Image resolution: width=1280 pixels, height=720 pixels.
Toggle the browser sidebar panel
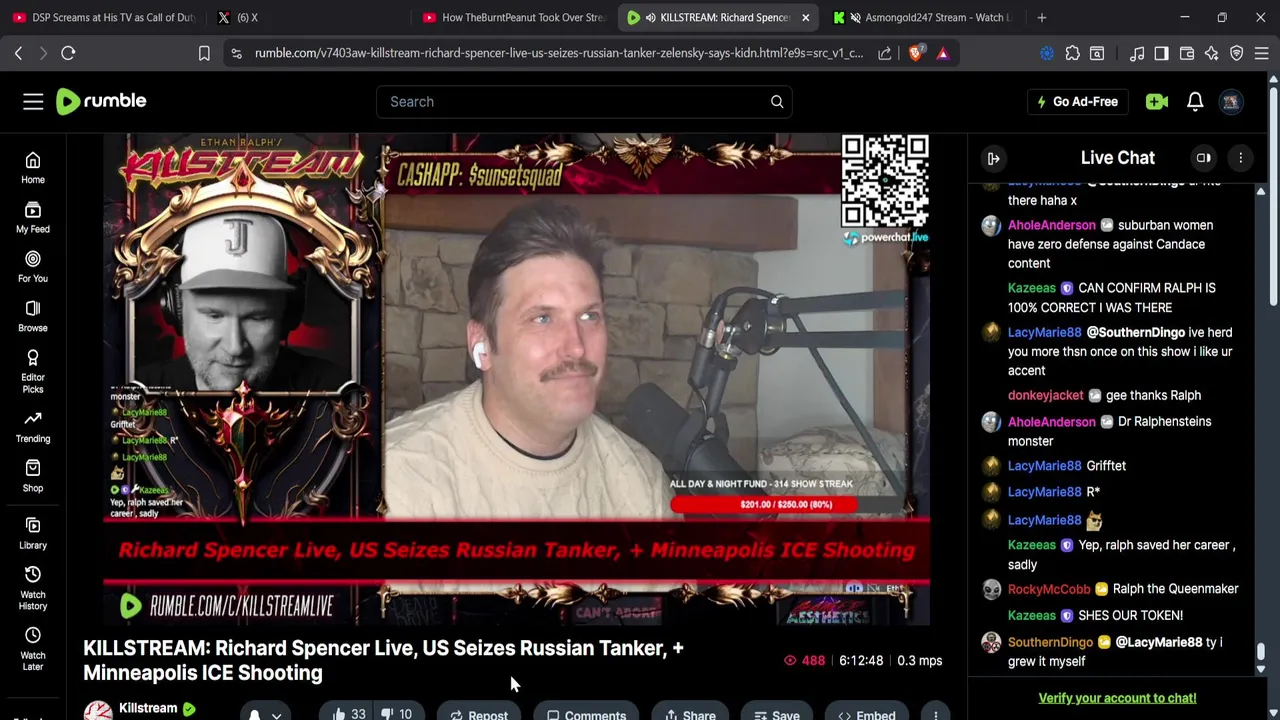click(x=1161, y=53)
